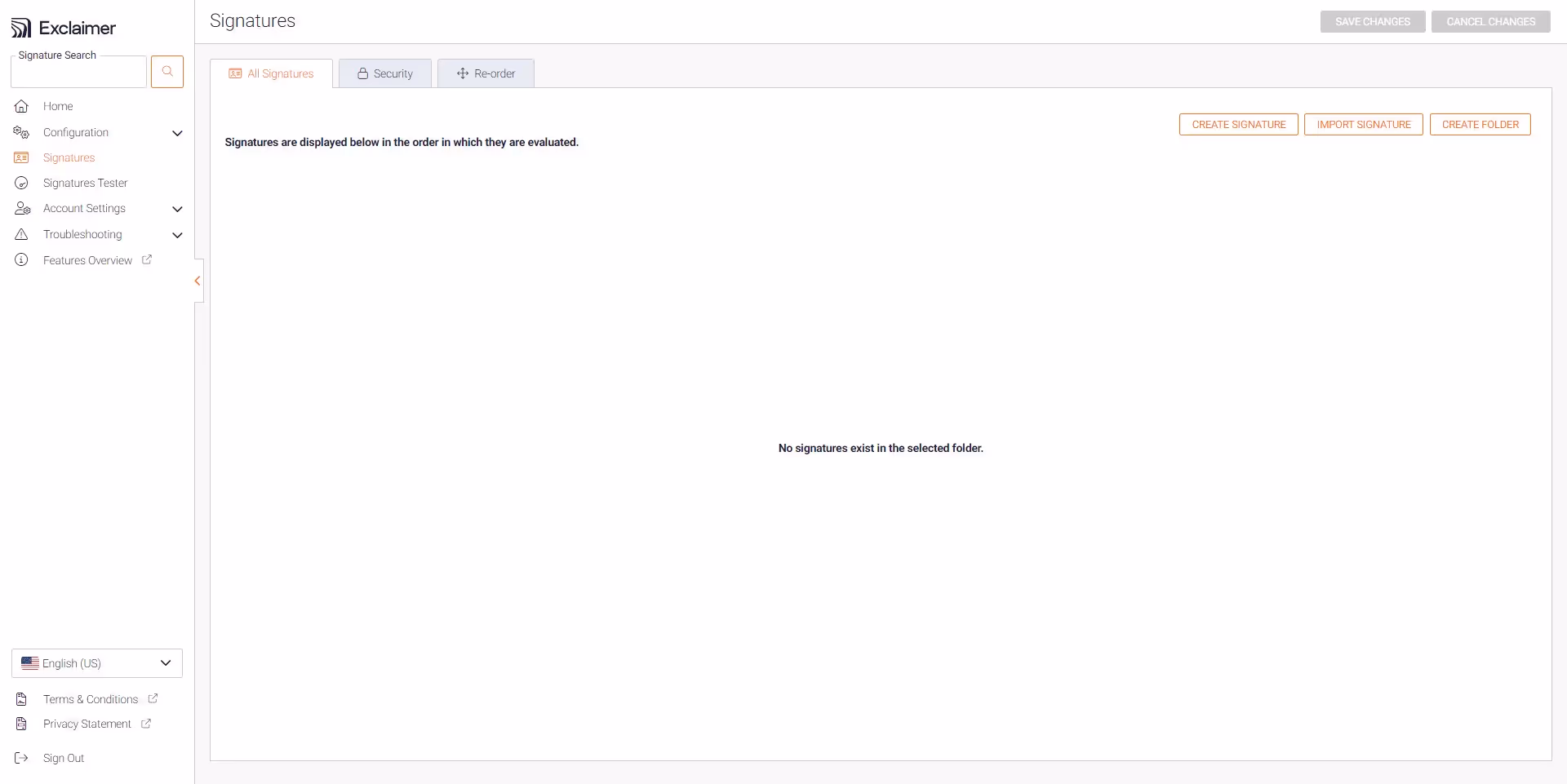Viewport: 1567px width, 784px height.
Task: Click the Account Settings user icon
Action: 22,209
